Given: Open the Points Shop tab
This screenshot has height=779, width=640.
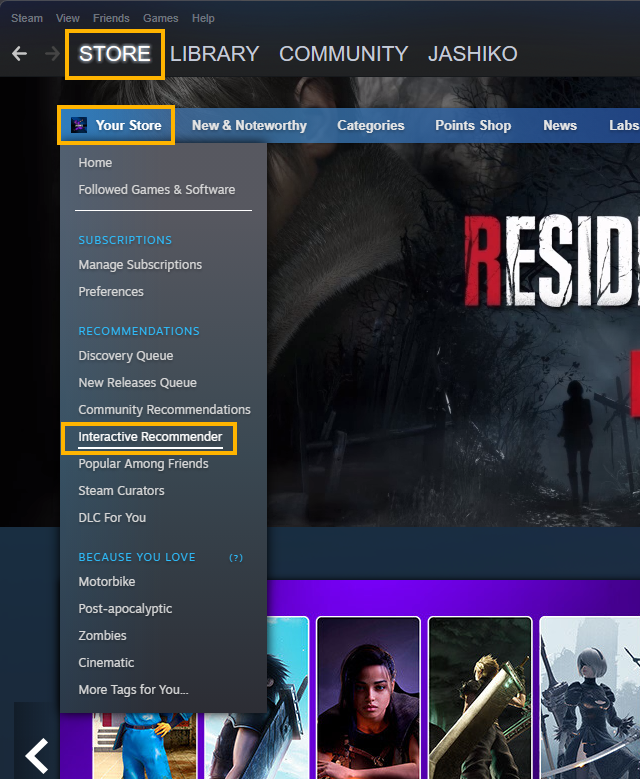Looking at the screenshot, I should [473, 125].
